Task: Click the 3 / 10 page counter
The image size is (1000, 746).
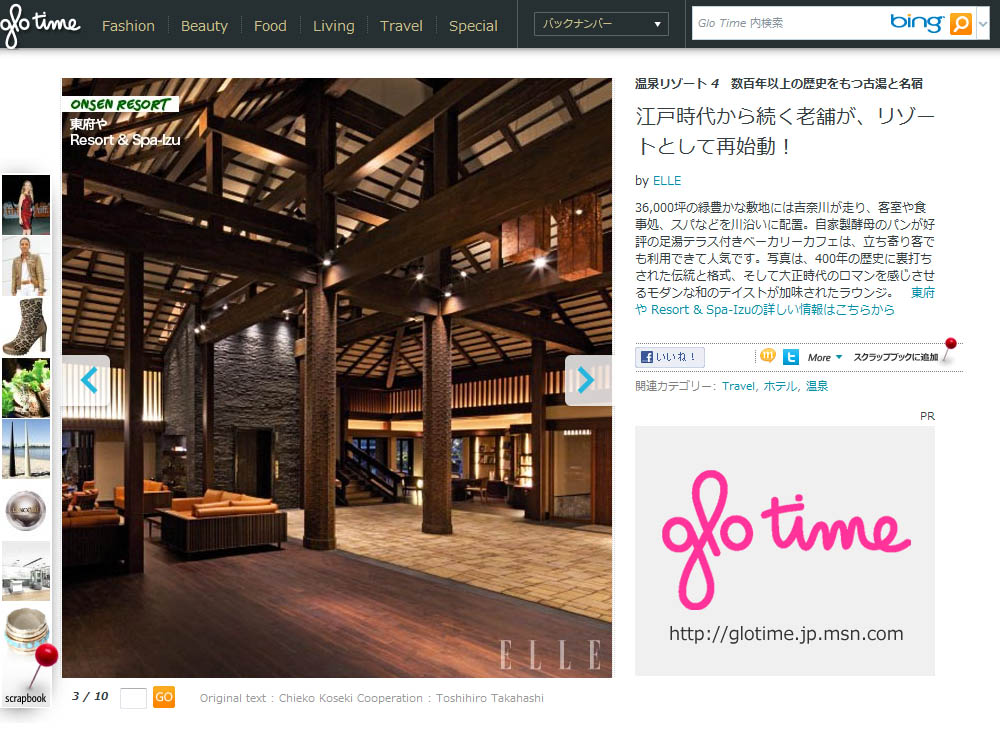Action: (90, 696)
